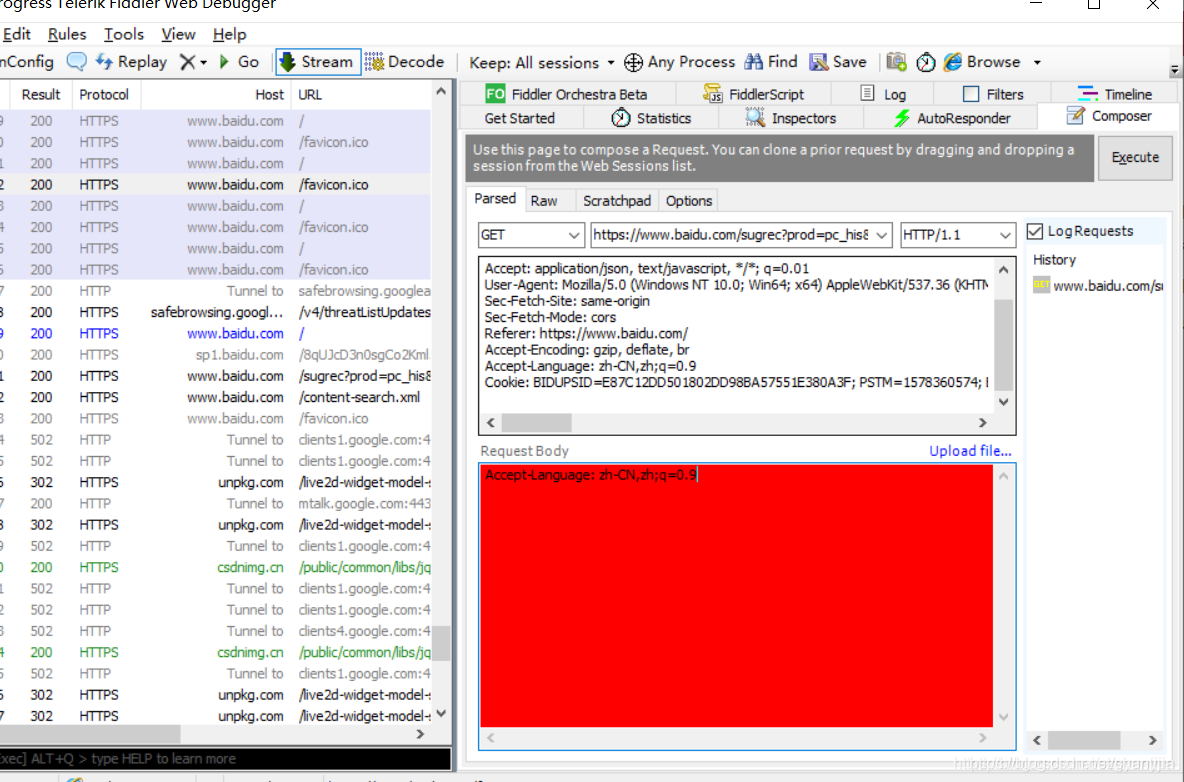
Task: Click the headers box horizontal scrollbar thumb
Action: tap(536, 423)
